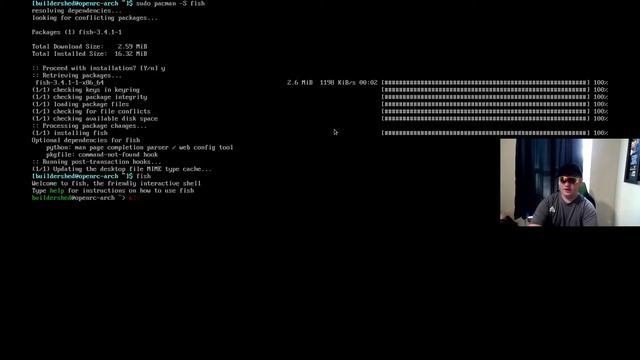The height and width of the screenshot is (360, 640).
Task: Click ':: Running post-transaction hooks...' line
Action: (x=96, y=162)
